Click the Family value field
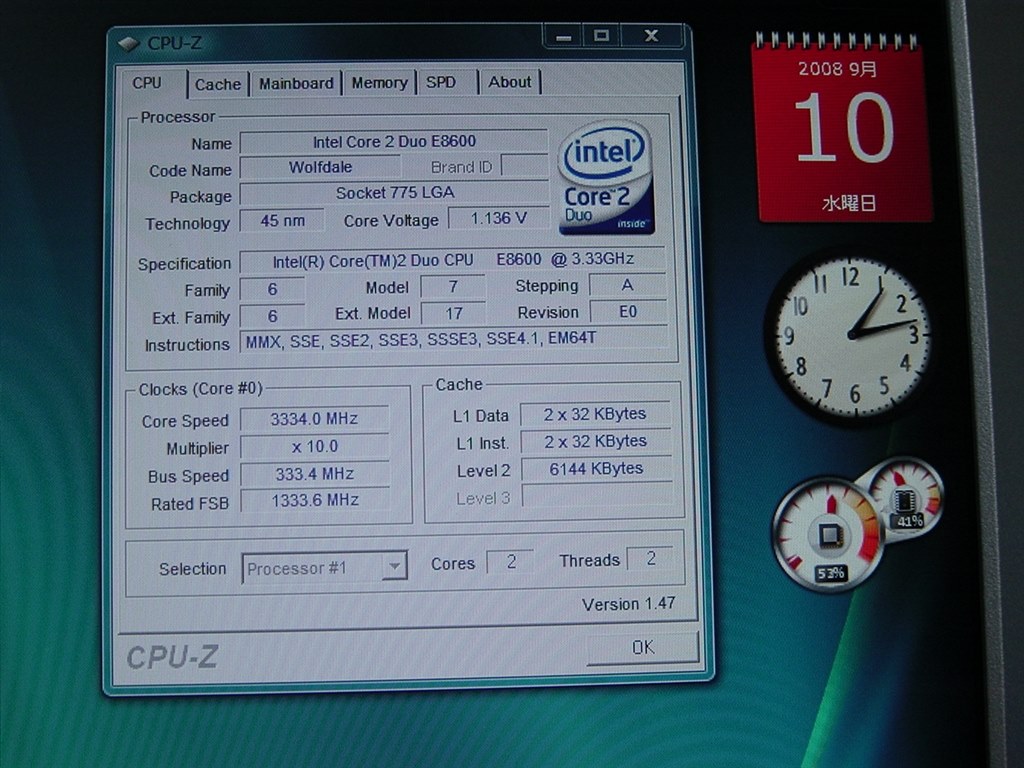Image resolution: width=1024 pixels, height=768 pixels. (x=272, y=289)
